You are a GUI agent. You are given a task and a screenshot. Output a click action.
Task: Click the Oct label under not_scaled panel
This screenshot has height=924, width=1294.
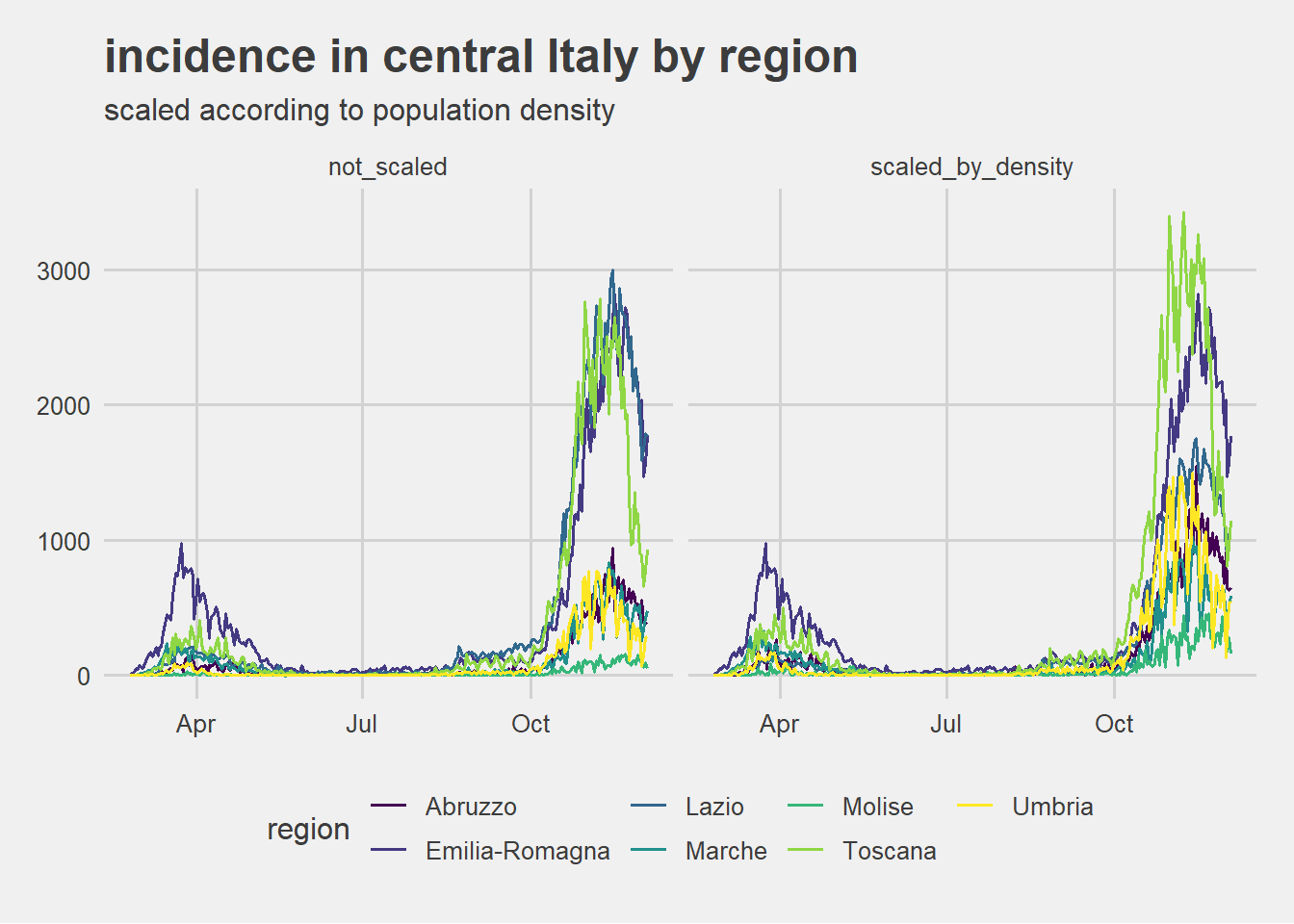point(531,724)
